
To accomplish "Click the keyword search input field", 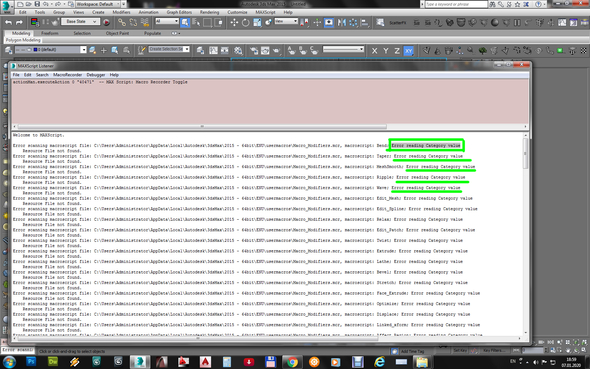I will [x=456, y=4].
